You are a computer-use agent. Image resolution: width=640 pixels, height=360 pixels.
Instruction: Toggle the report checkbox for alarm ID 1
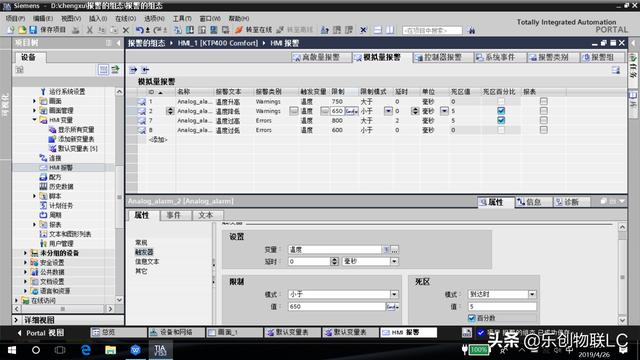(x=543, y=101)
